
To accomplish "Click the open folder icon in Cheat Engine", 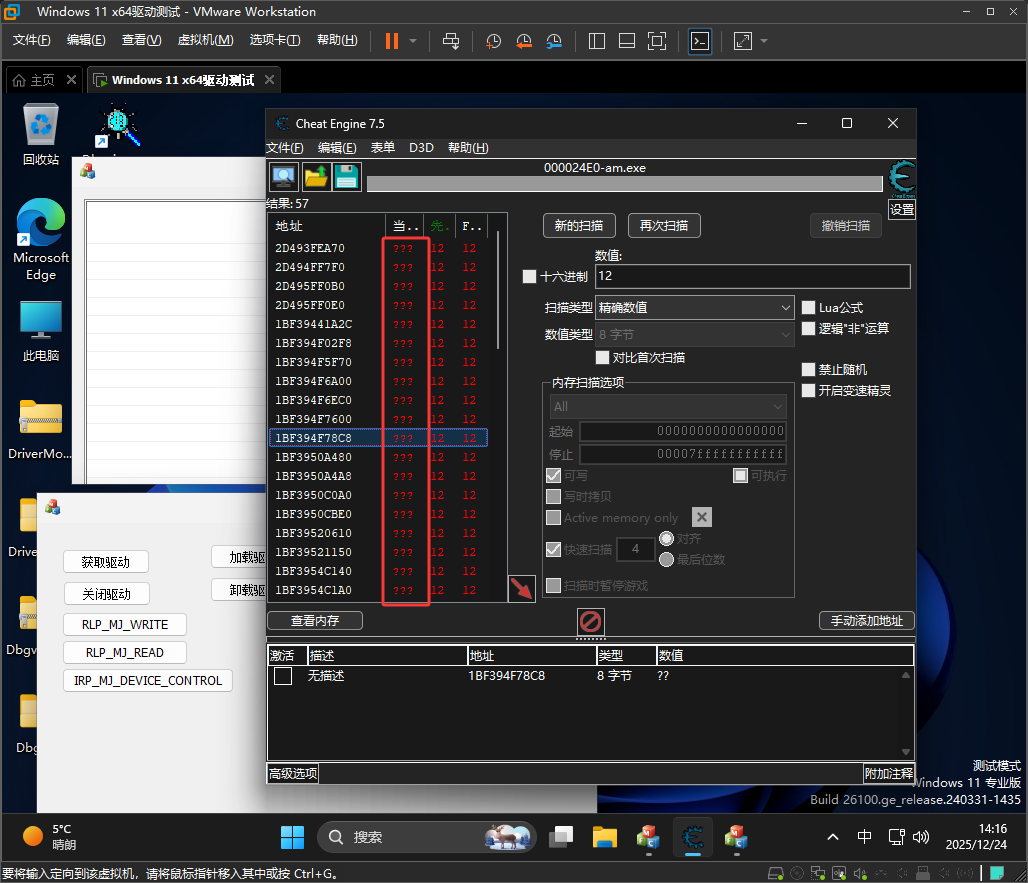I will pos(315,176).
